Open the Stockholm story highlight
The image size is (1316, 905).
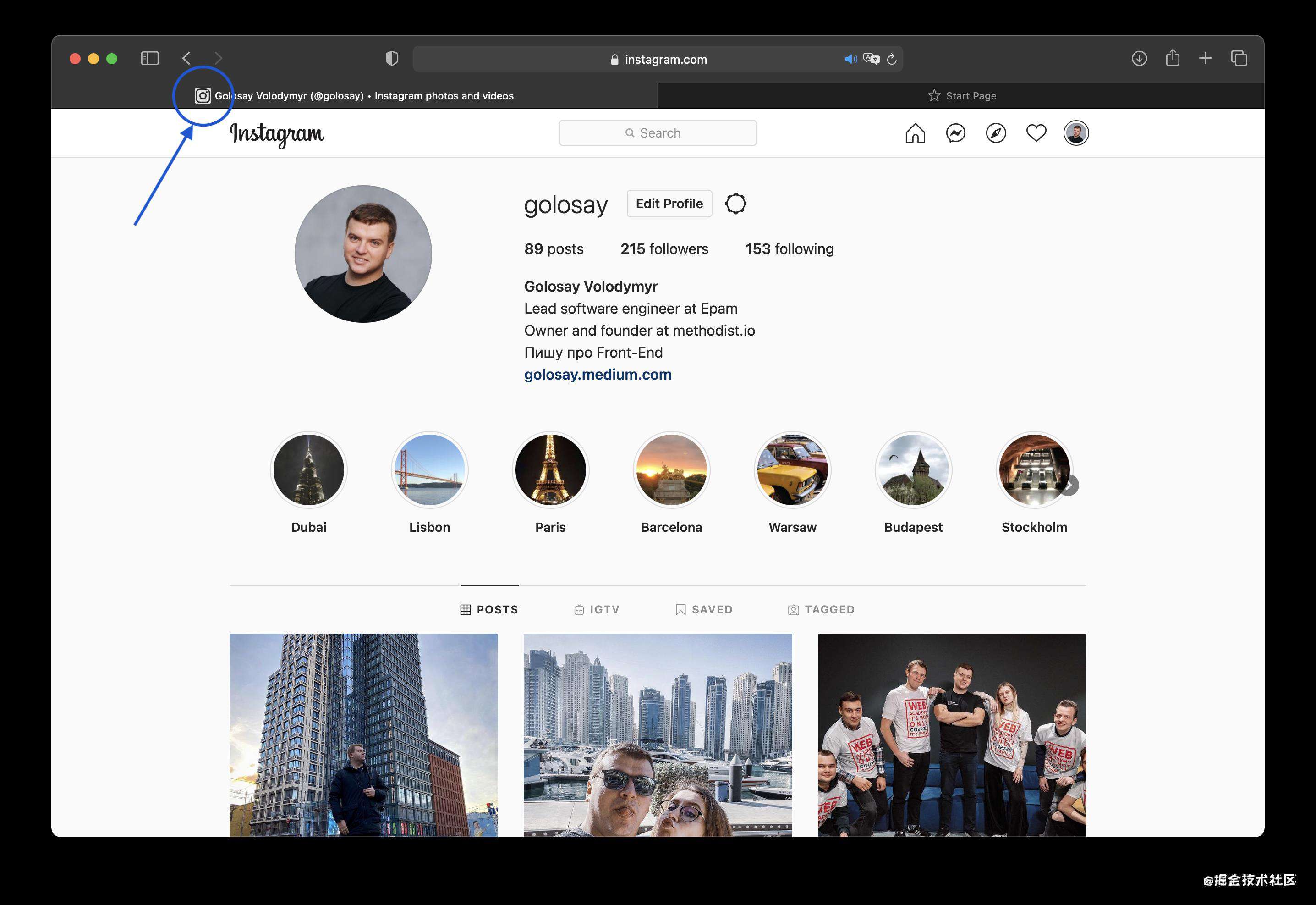[1034, 470]
